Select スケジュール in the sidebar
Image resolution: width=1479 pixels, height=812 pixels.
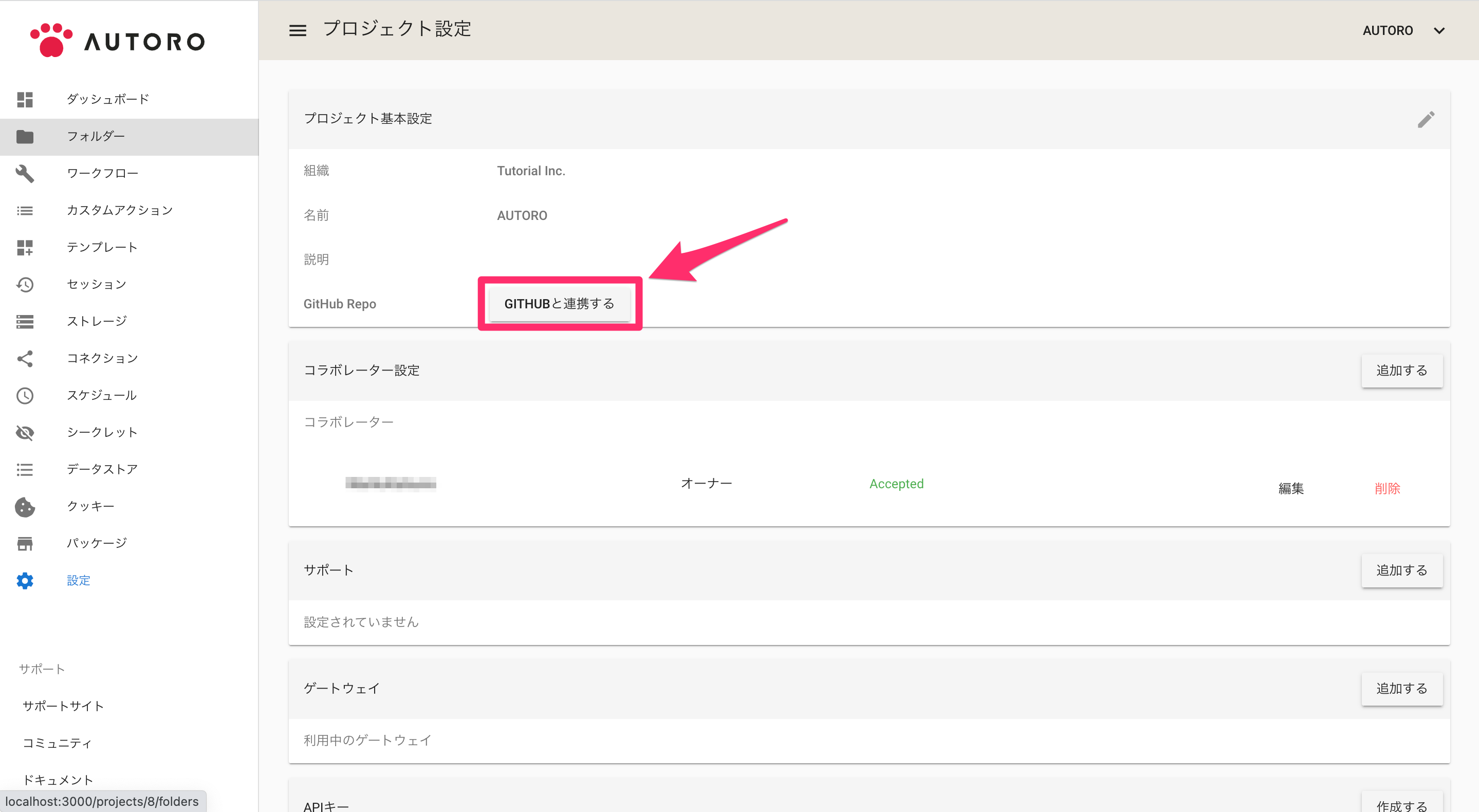(x=102, y=395)
